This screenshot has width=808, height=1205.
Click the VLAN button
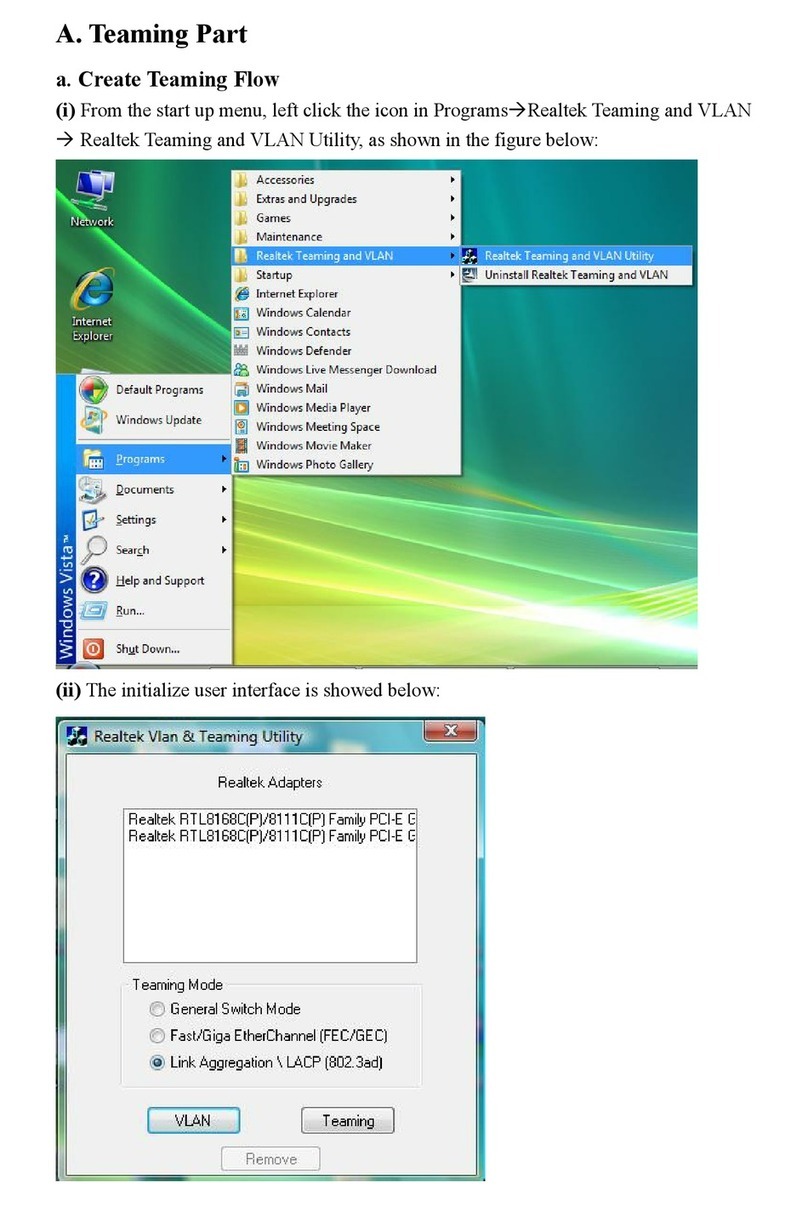pos(193,1120)
